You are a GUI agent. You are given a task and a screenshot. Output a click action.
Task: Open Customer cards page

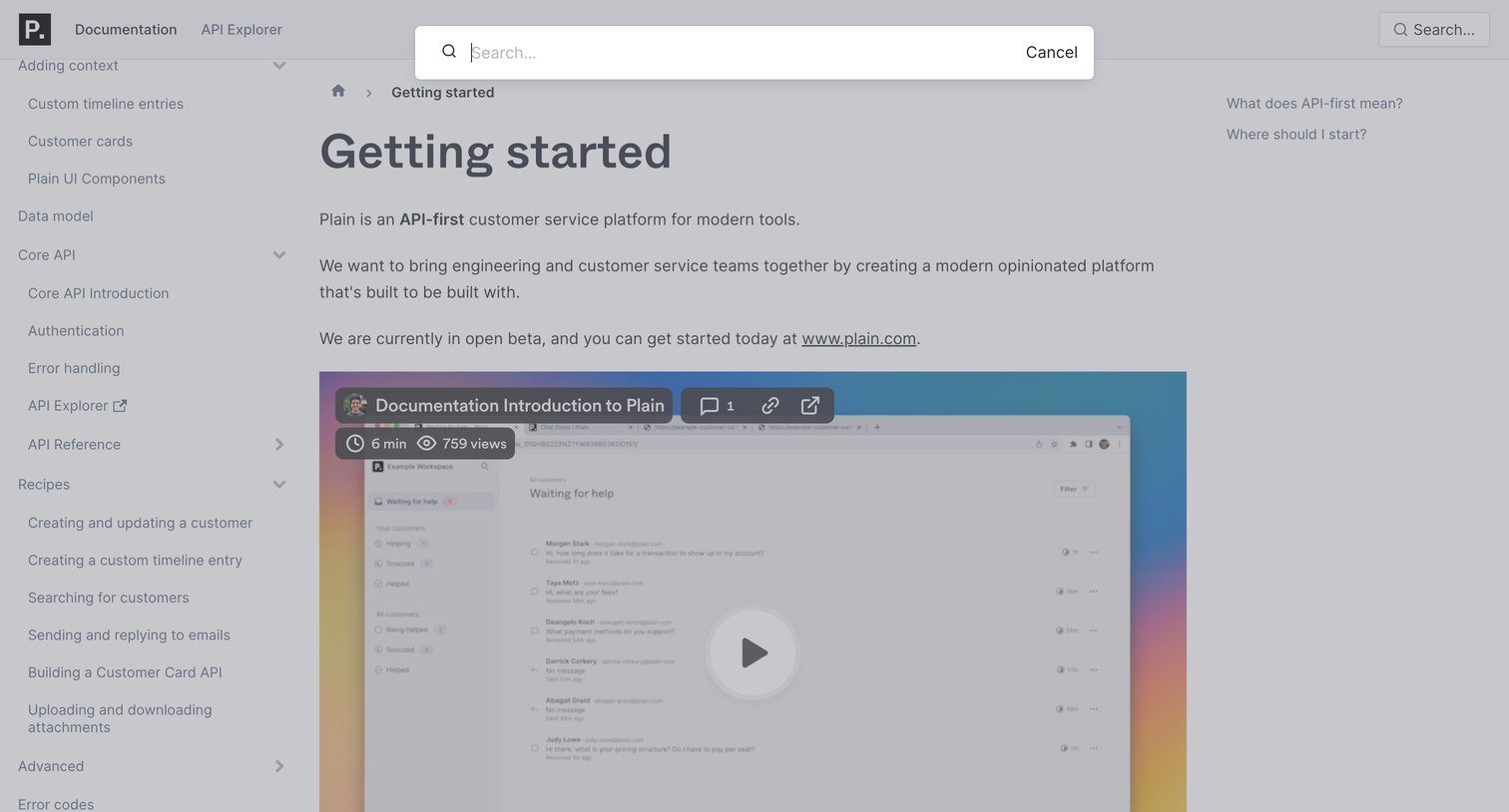(x=80, y=142)
